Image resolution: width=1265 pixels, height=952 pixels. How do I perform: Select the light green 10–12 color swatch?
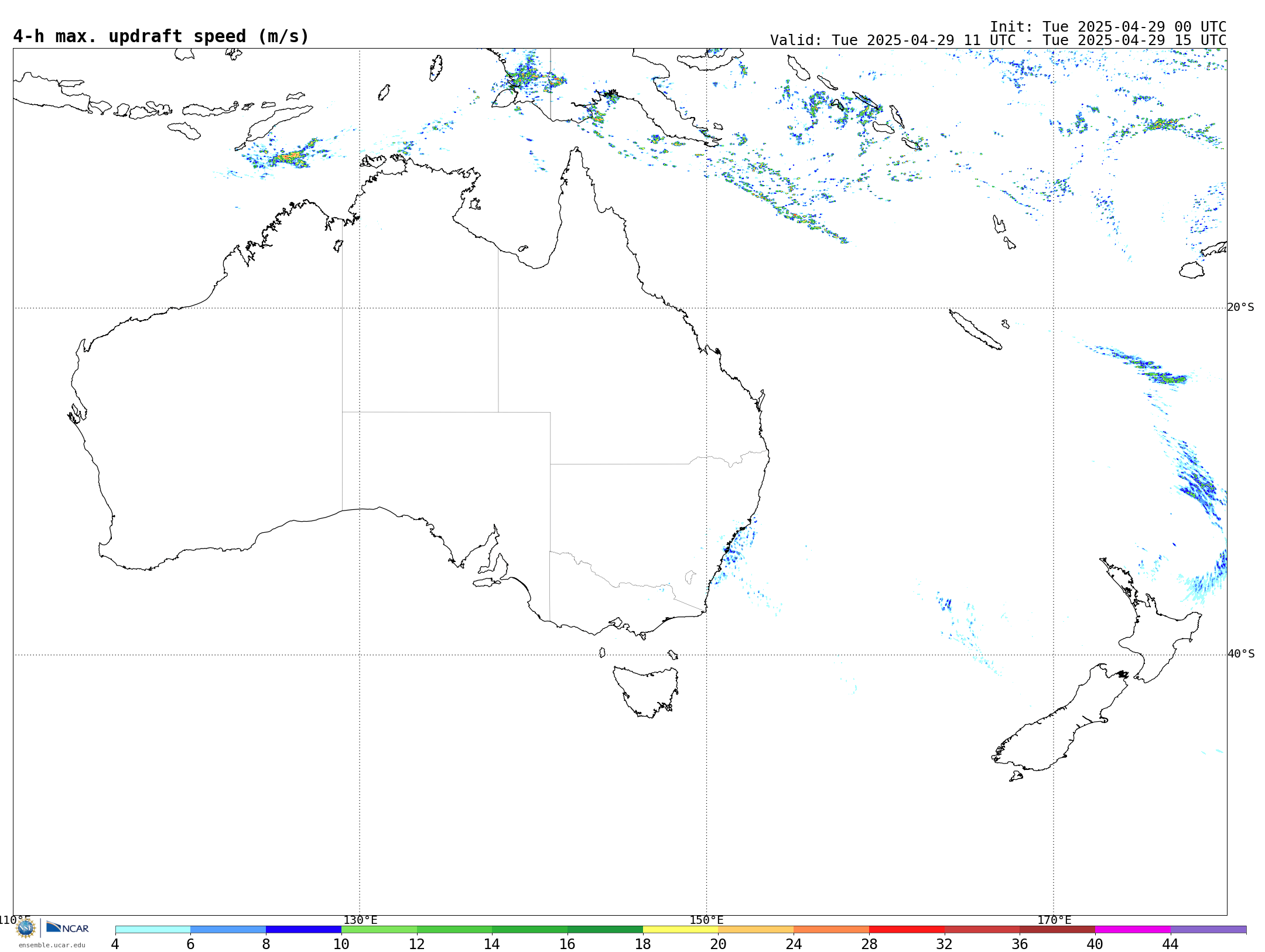click(x=379, y=929)
